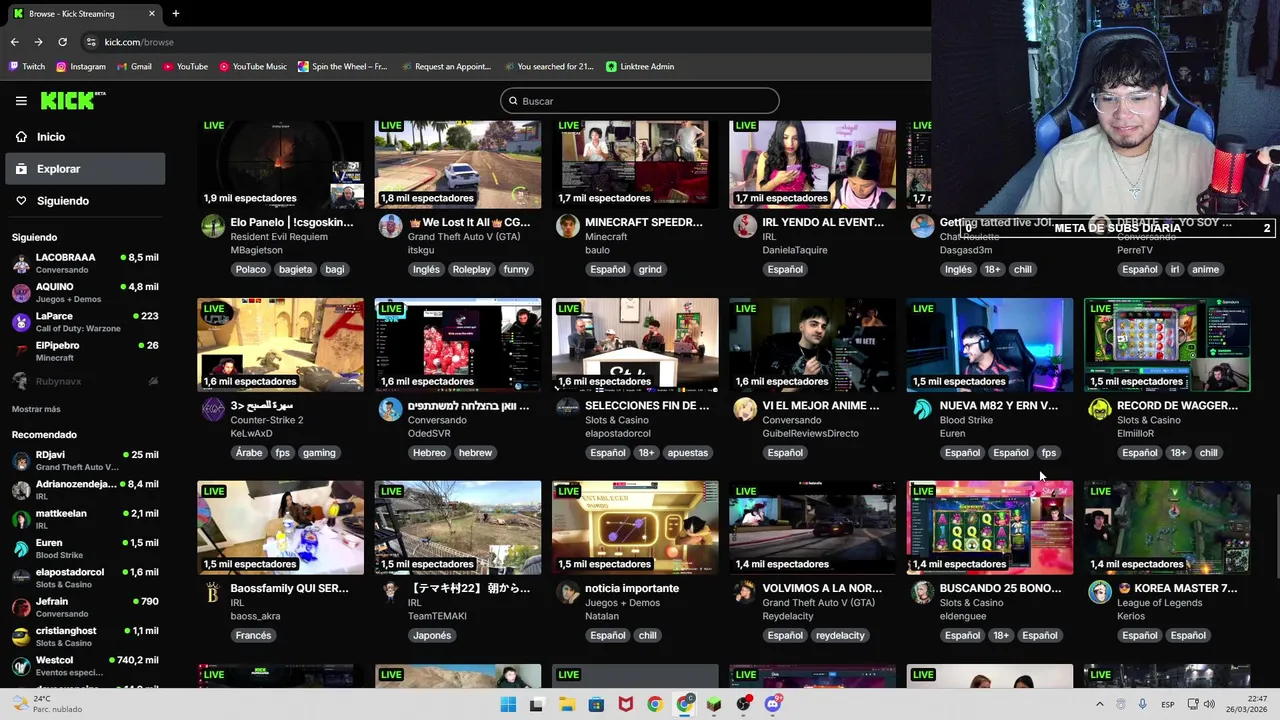Open the SELECCIONES FIN DE stream thumbnail
1280x720 pixels.
click(635, 345)
